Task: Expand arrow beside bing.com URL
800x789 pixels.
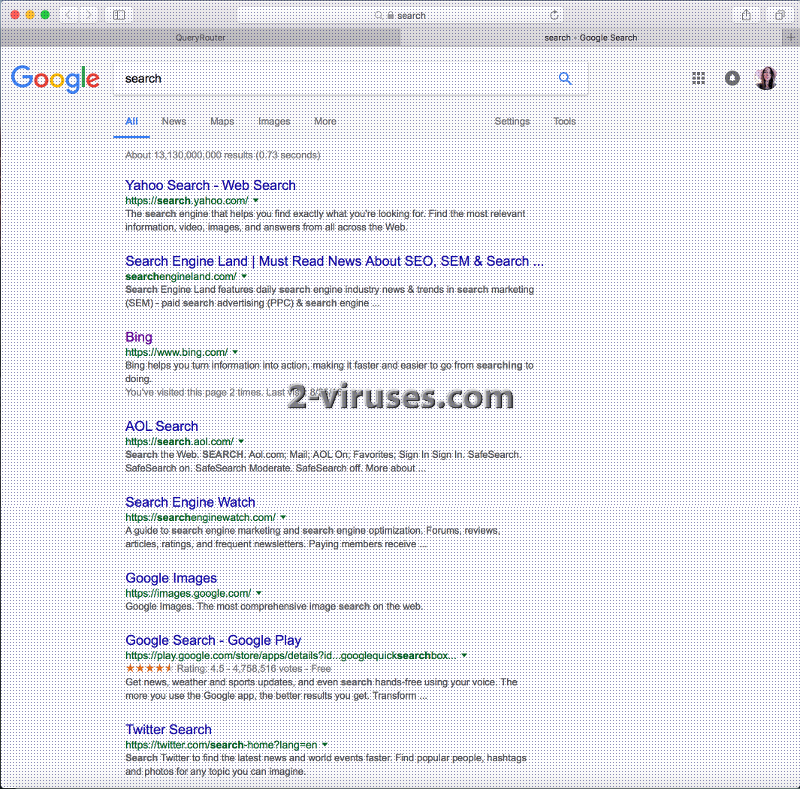Action: [235, 352]
